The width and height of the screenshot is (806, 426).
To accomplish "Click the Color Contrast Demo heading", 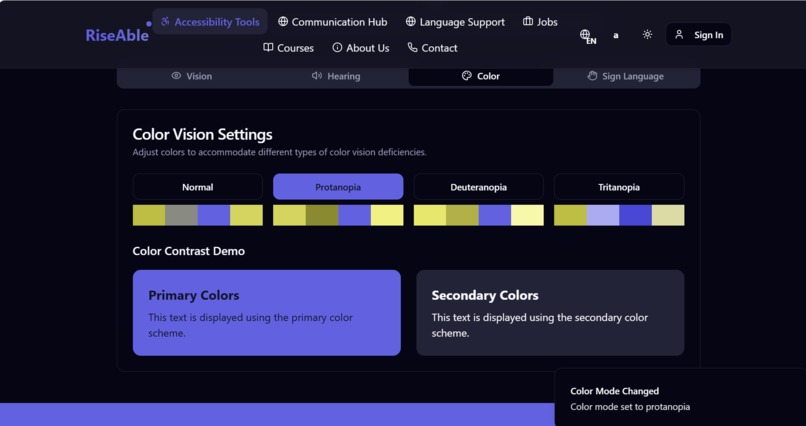I will click(x=189, y=251).
